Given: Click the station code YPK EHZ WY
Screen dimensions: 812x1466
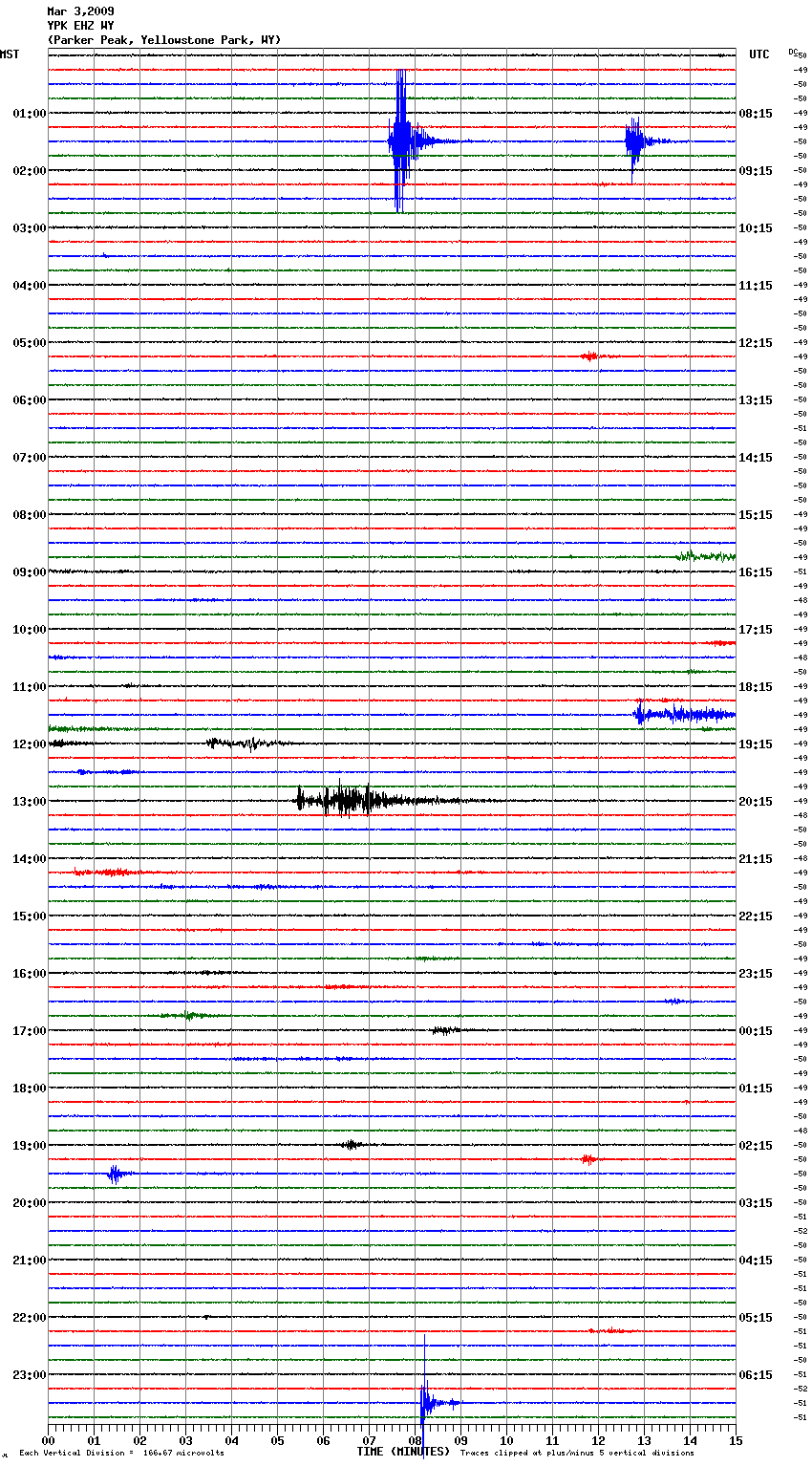Looking at the screenshot, I should 80,26.
